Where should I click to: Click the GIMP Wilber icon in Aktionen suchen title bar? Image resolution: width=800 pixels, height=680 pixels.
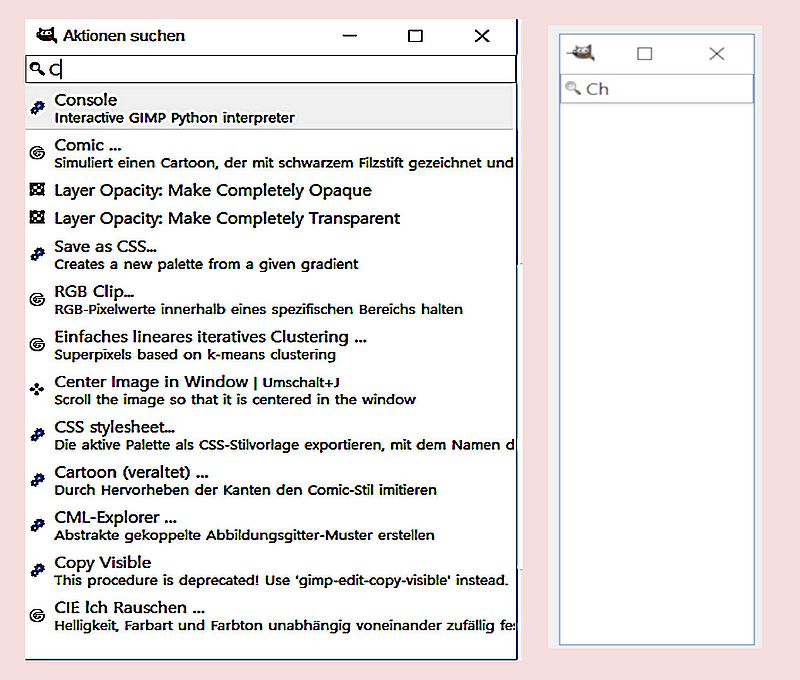coord(46,36)
